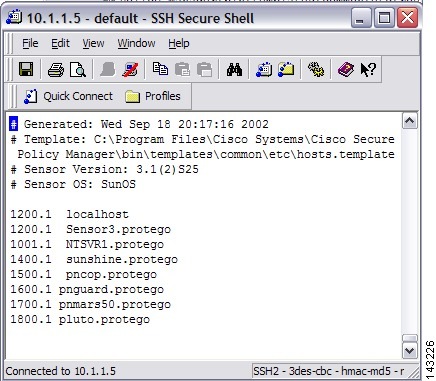Click the Disconnect icon with red slash
436x381 pixels.
tap(130, 70)
